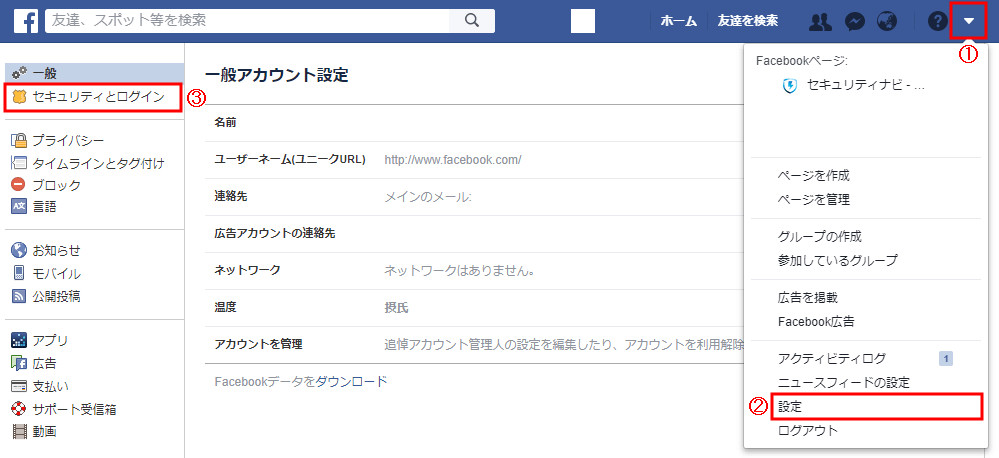Click the 動画 film icon
The width and height of the screenshot is (999, 458).
(x=20, y=431)
